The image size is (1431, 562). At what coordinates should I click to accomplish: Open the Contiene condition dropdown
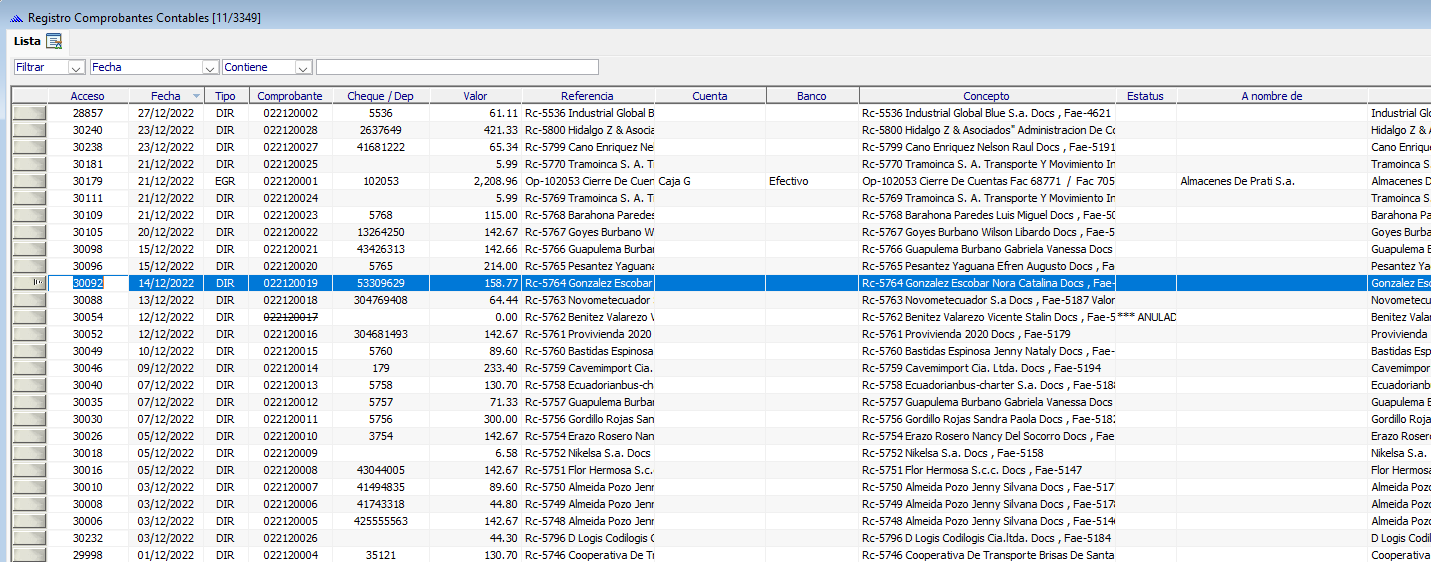[304, 67]
